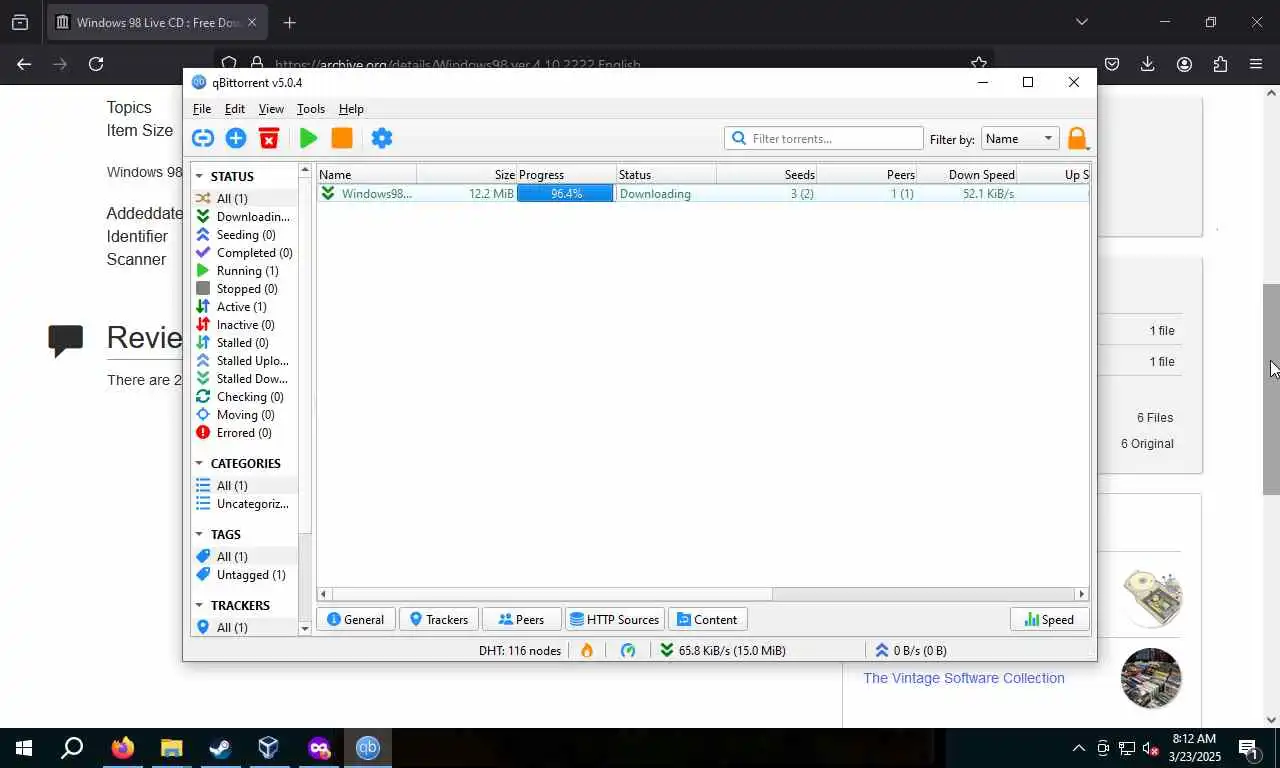Sort by the Seeds column header
The image size is (1280, 768).
point(766,174)
